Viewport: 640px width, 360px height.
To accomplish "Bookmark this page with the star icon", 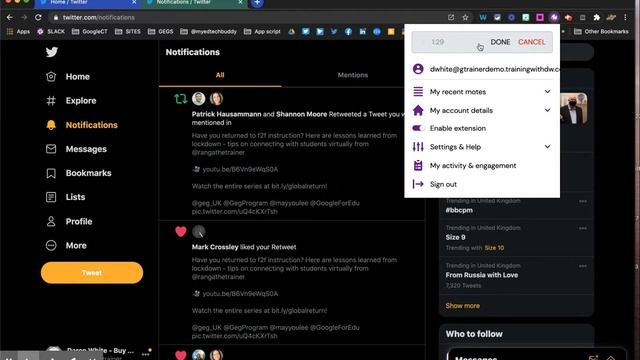I will (465, 18).
